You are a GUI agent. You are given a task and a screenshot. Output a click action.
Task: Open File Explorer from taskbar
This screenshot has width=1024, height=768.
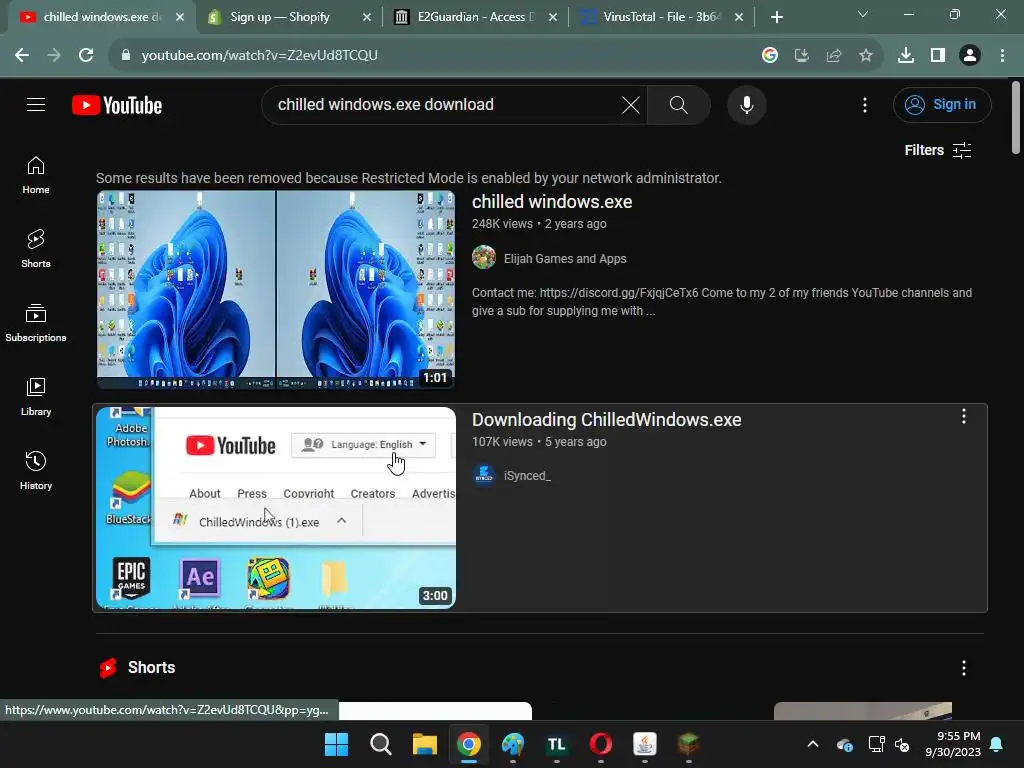(424, 744)
